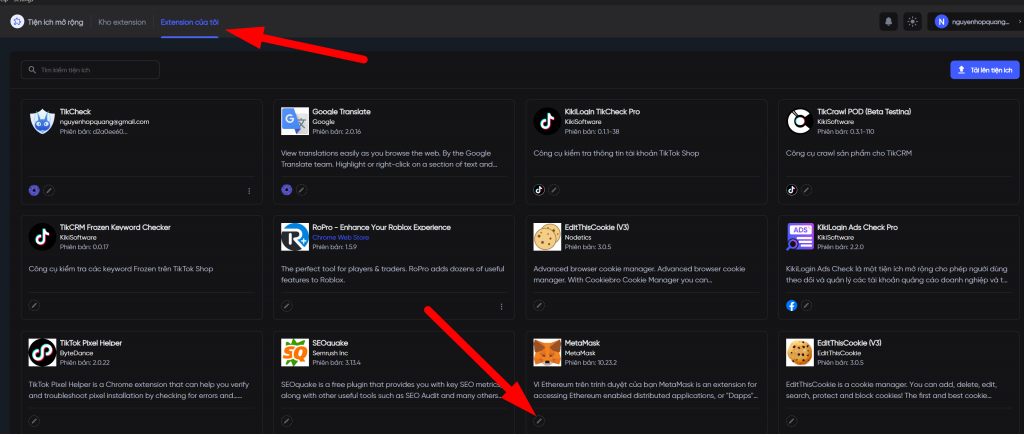
Task: Click the Nodetics author text
Action: coord(577,238)
